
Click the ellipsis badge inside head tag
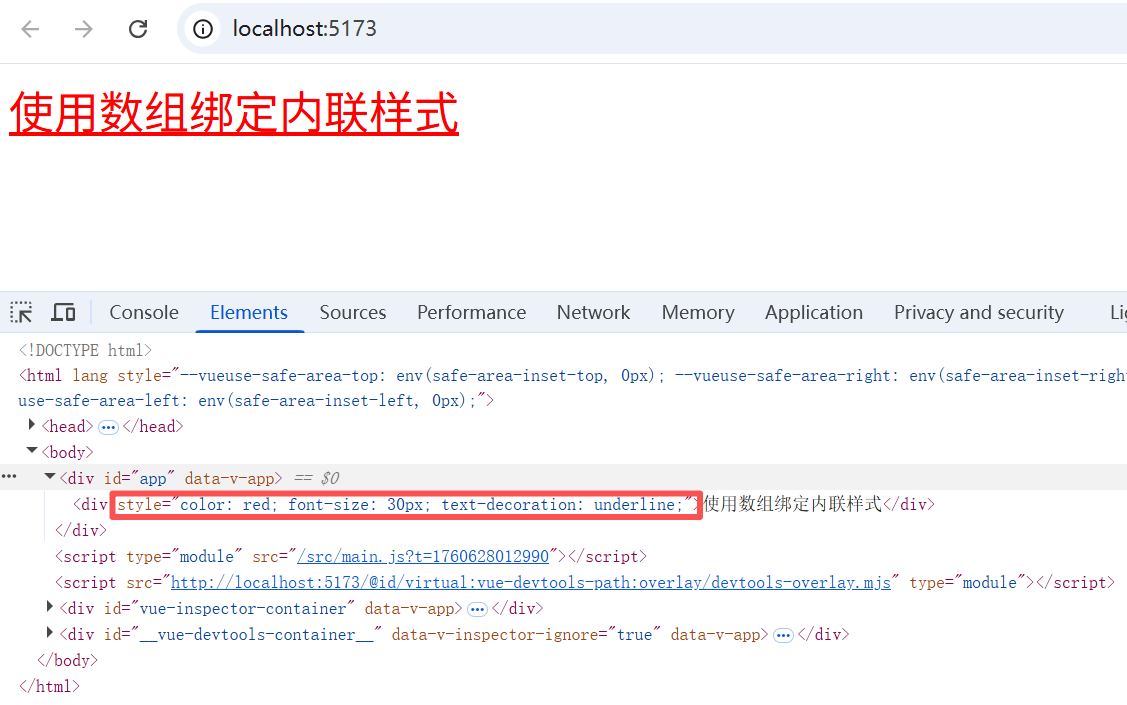108,428
